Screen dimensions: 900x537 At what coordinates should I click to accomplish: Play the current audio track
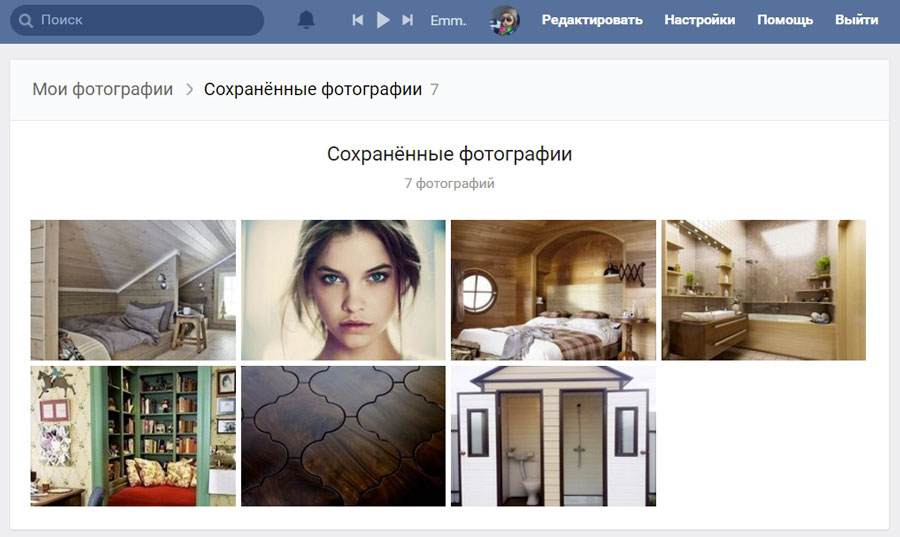[383, 20]
